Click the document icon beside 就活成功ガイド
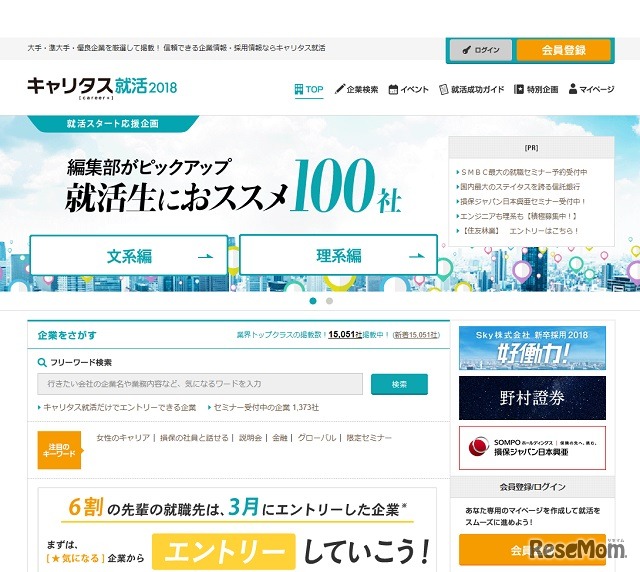 (443, 89)
